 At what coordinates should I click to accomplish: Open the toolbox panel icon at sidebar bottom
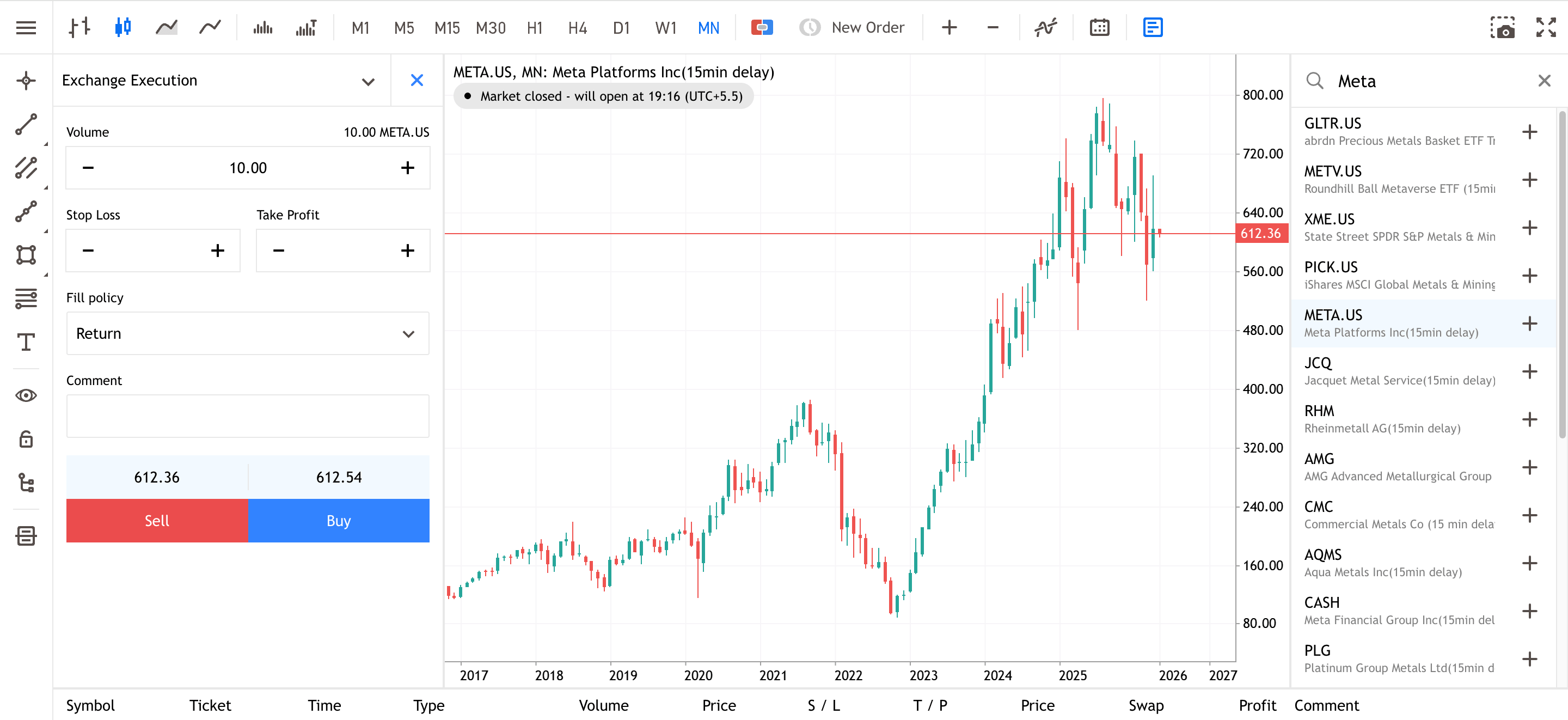tap(26, 536)
